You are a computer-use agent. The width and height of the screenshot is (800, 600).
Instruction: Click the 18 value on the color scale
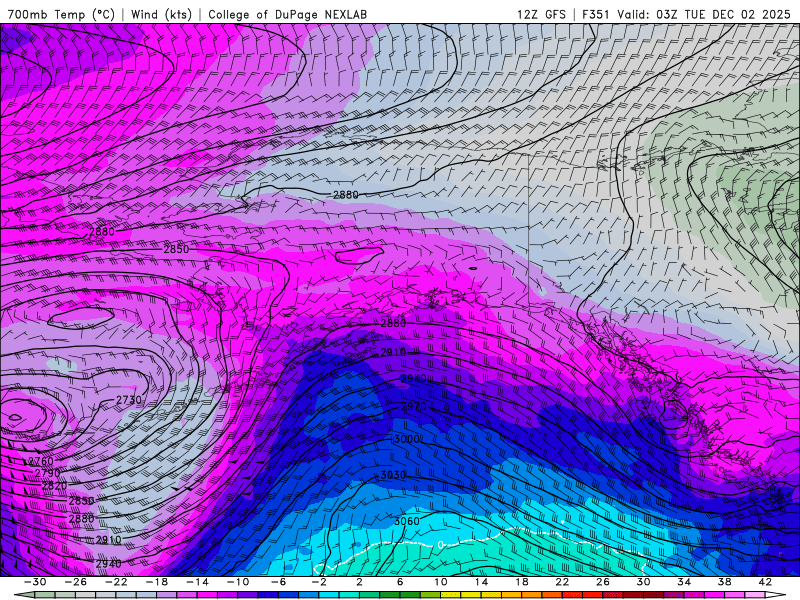coord(521,582)
